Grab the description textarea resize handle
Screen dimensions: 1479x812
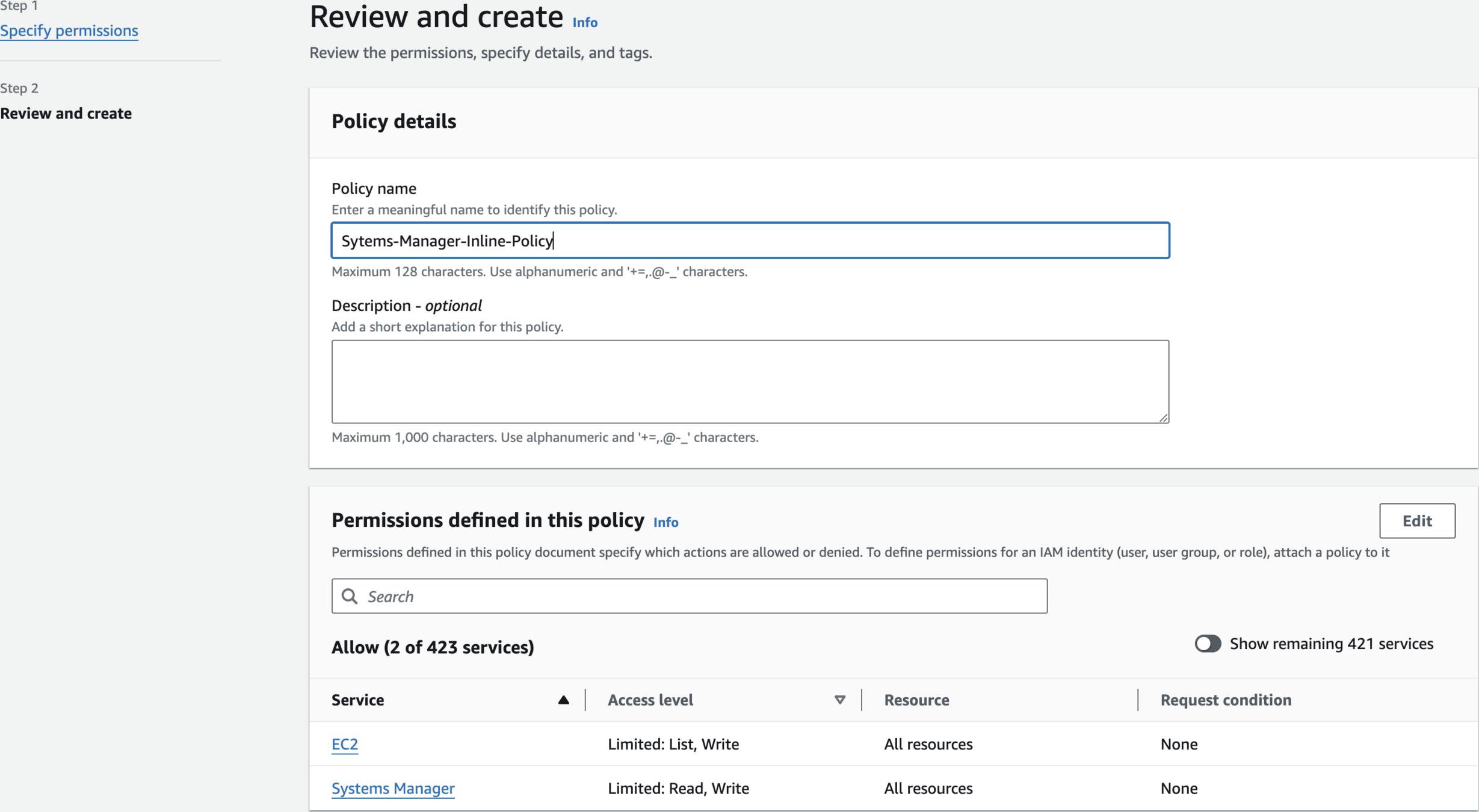1163,418
